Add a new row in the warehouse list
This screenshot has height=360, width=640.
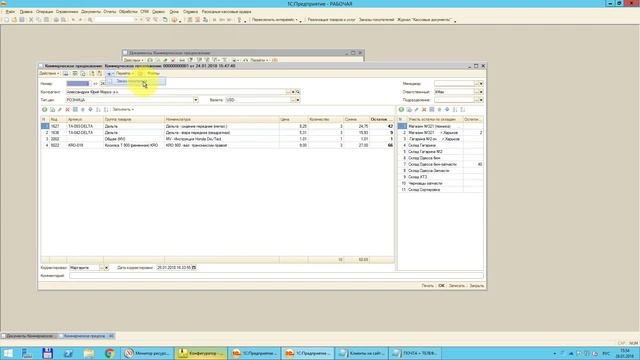click(x=401, y=109)
